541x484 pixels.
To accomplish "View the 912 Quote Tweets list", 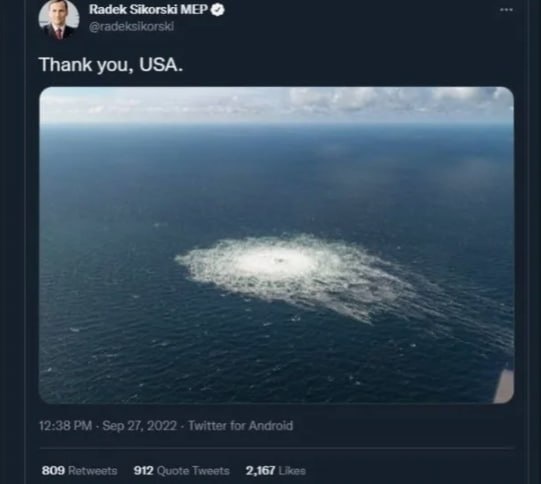I will (x=181, y=471).
